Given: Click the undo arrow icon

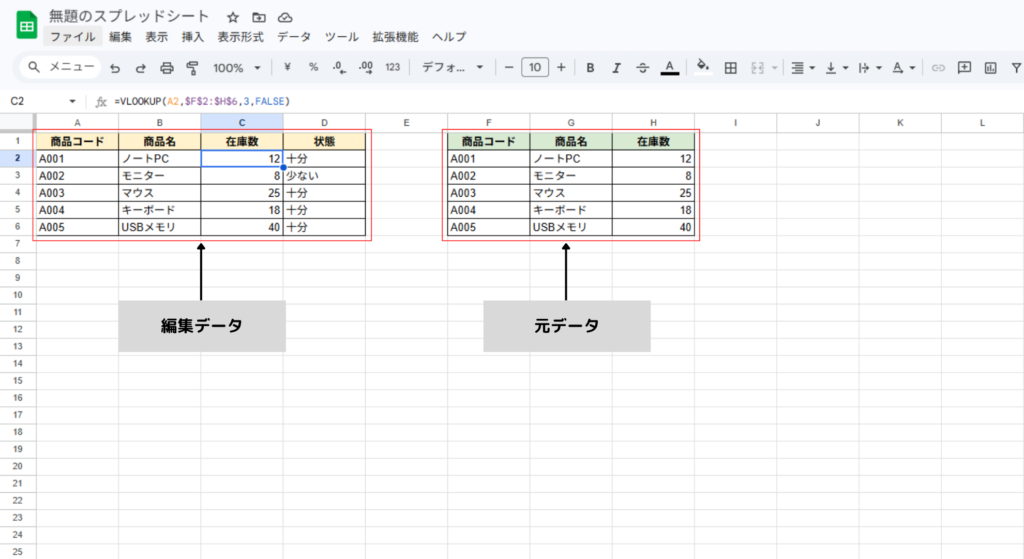Looking at the screenshot, I should (x=115, y=68).
